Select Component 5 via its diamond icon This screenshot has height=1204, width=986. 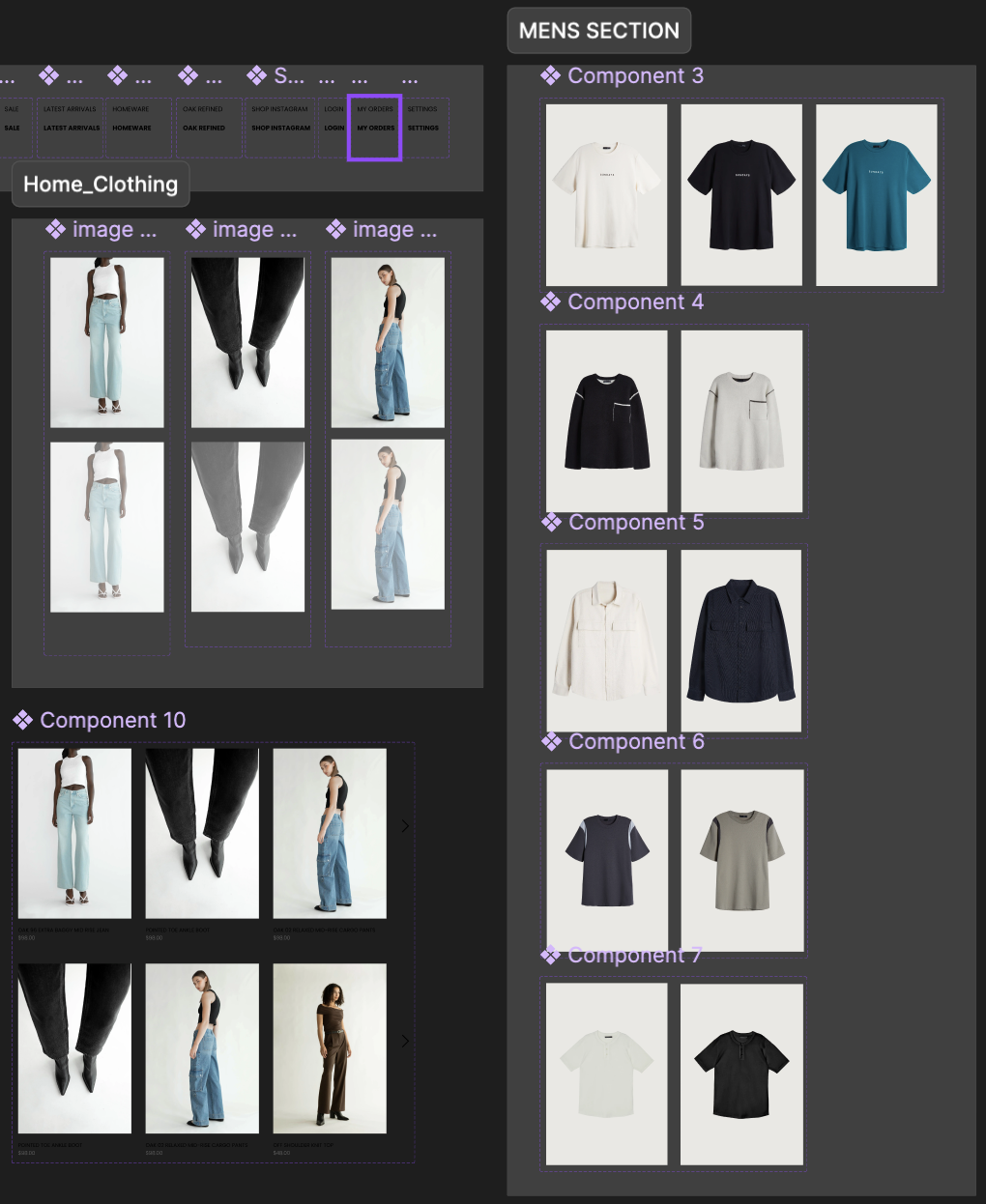tap(551, 522)
